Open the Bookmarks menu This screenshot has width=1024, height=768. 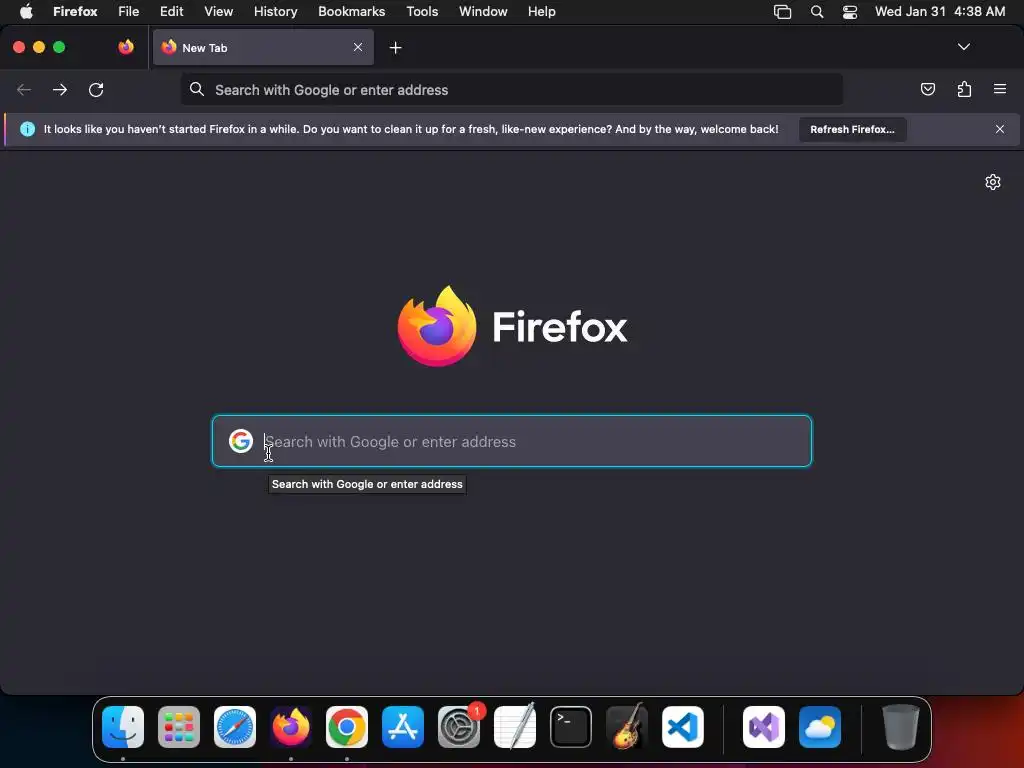pyautogui.click(x=351, y=12)
